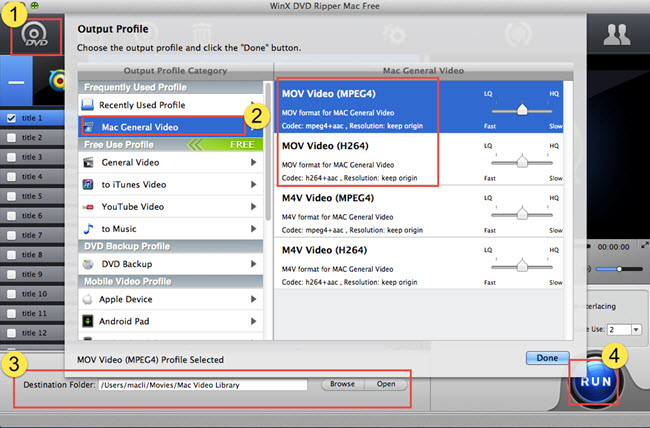Click the Recently Used Profile folder icon
This screenshot has width=650, height=428.
87,105
